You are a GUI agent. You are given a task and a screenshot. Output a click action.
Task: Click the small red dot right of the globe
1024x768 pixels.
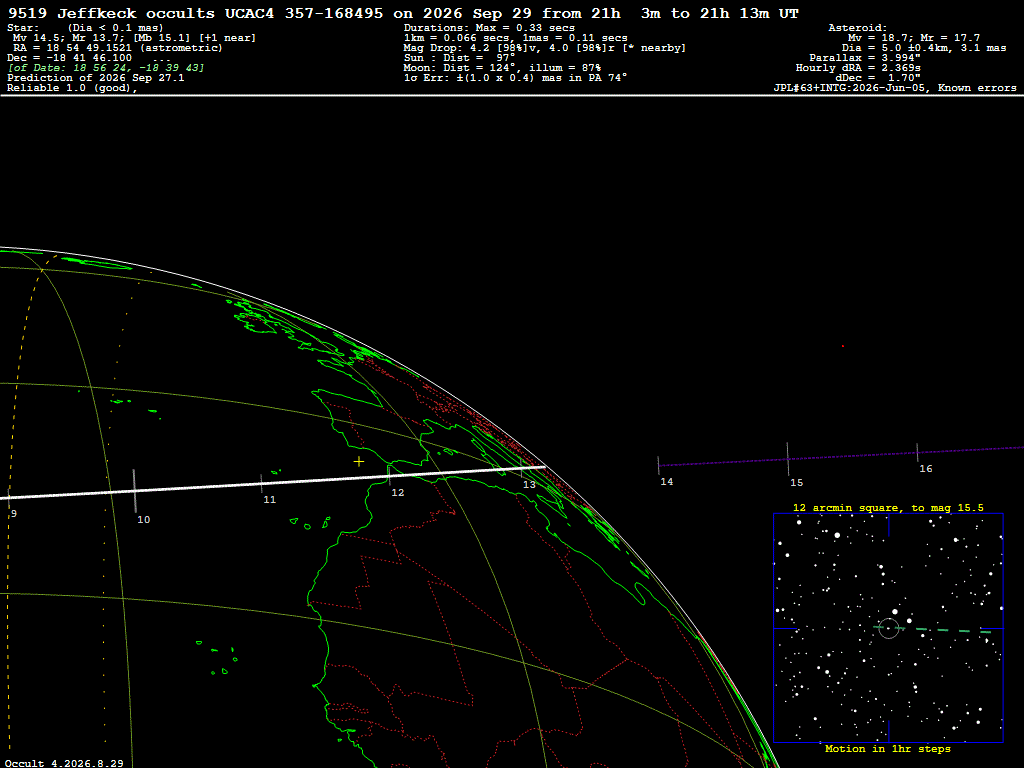point(842,346)
